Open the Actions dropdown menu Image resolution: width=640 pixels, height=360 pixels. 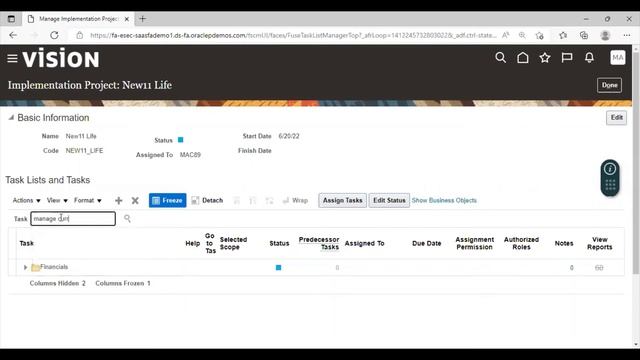tap(27, 200)
